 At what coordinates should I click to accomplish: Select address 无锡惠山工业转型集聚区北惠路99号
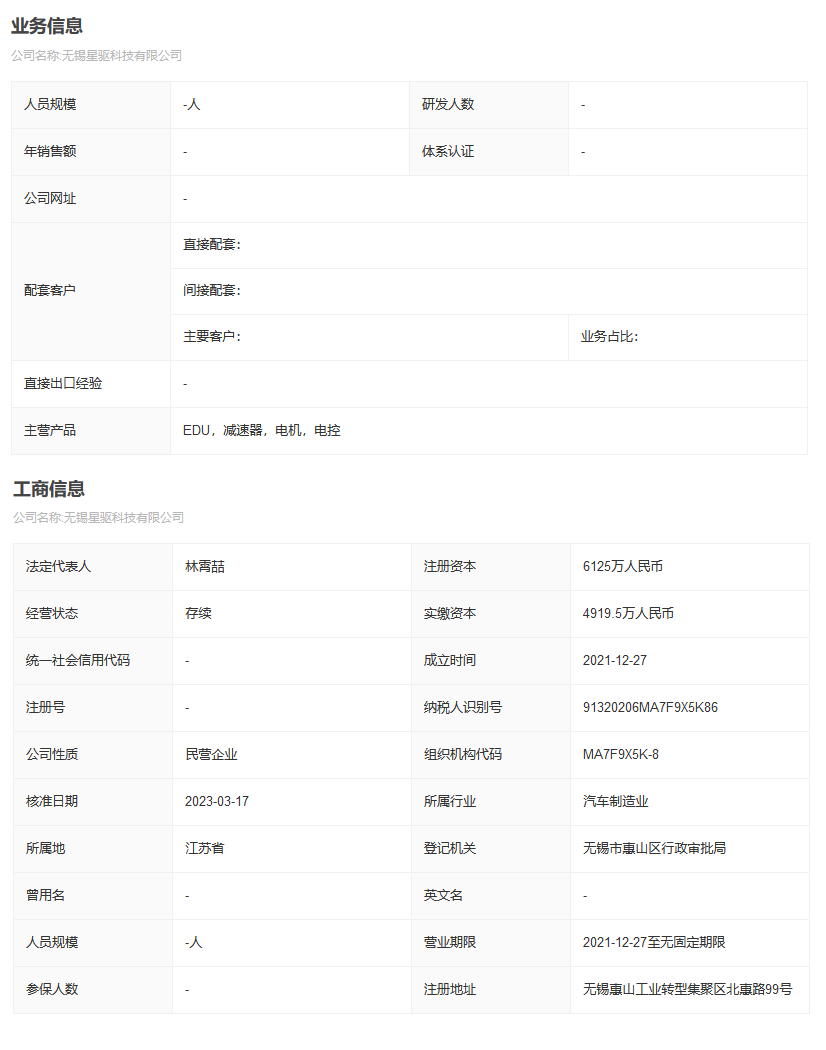(687, 989)
